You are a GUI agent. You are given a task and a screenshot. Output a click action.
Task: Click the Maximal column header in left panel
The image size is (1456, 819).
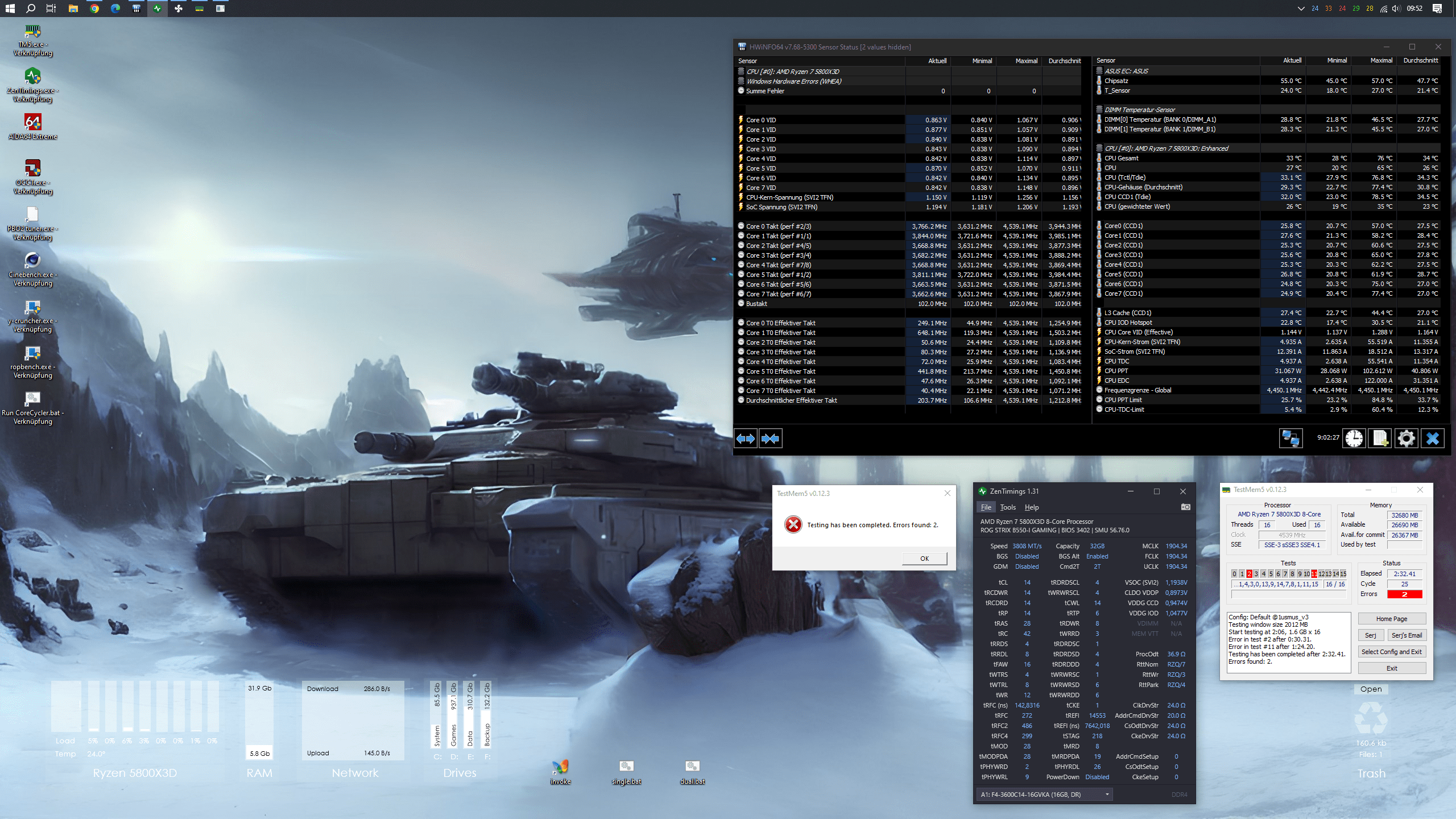pos(1027,61)
